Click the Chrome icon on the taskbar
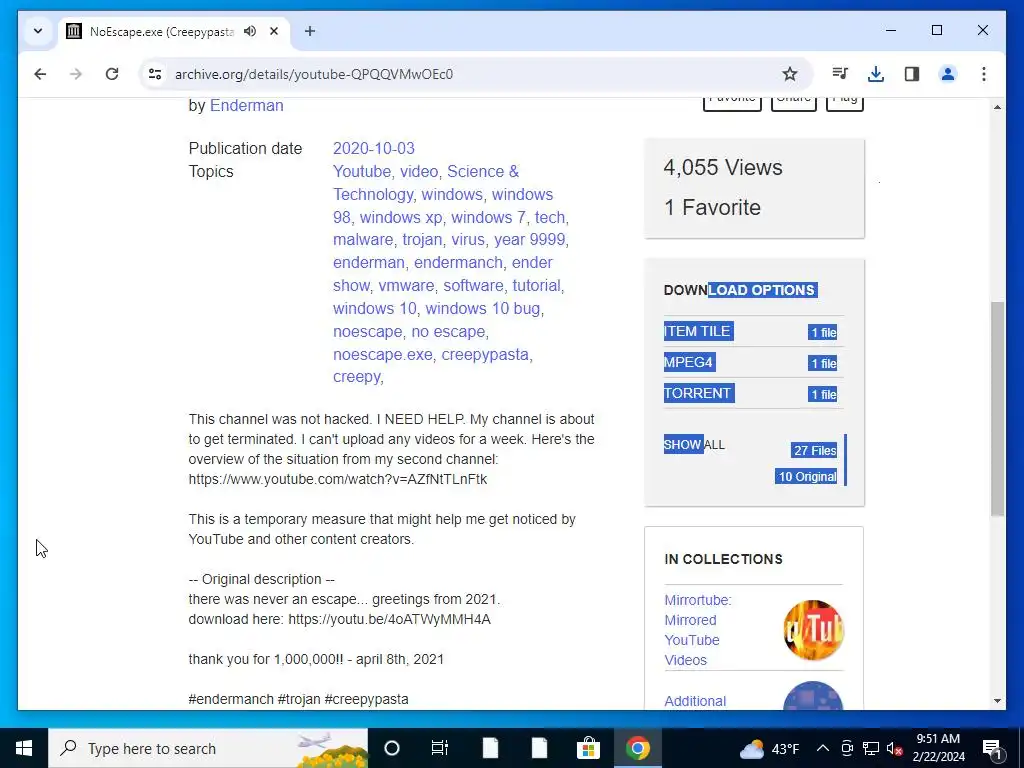Image resolution: width=1024 pixels, height=768 pixels. tap(637, 748)
